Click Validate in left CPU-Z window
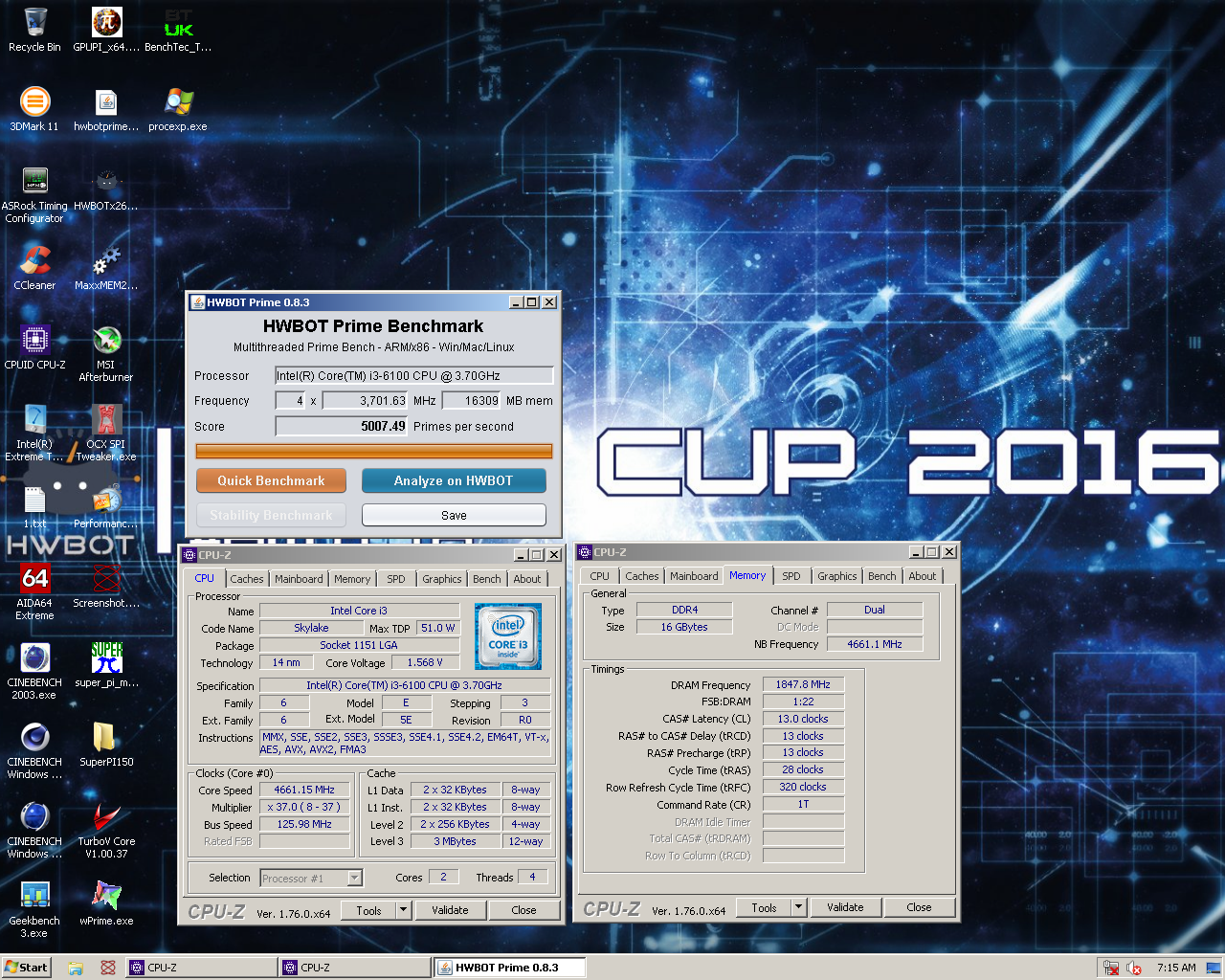 click(450, 910)
